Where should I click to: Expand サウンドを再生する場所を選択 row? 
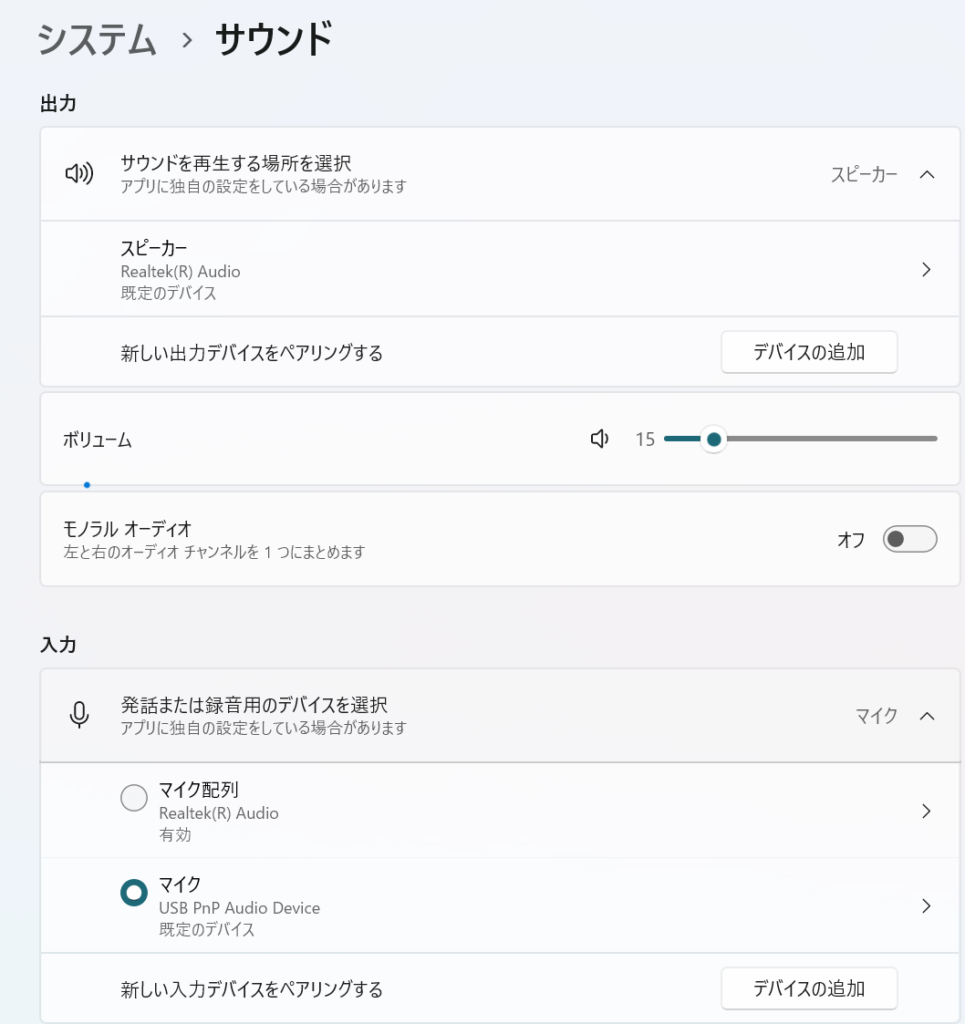236,173
